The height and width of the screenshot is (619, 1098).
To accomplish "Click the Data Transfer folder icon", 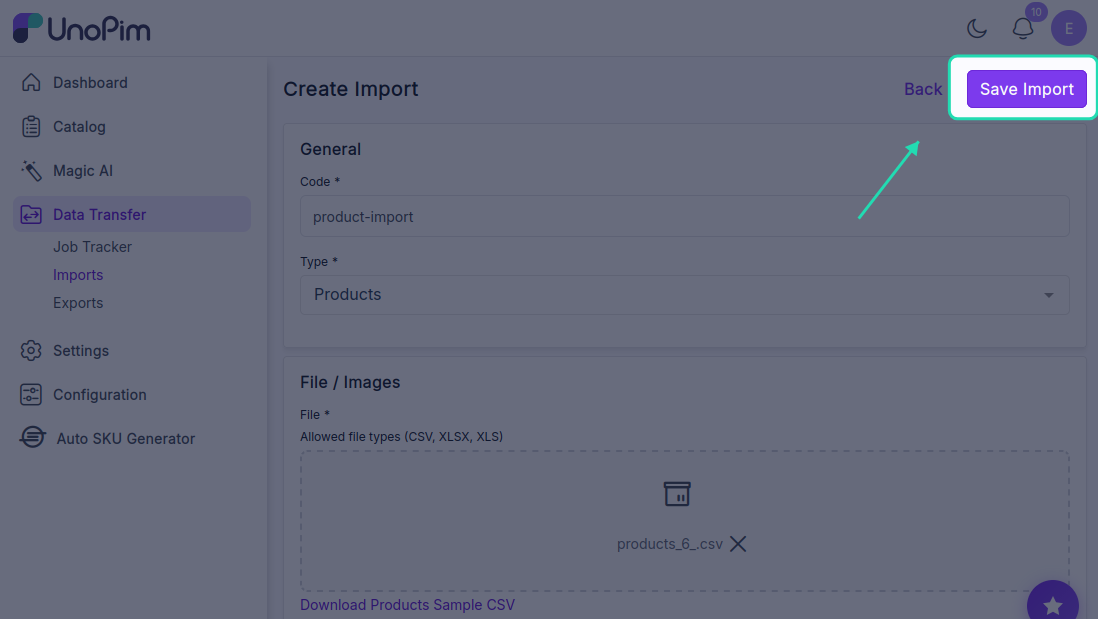I will point(31,215).
